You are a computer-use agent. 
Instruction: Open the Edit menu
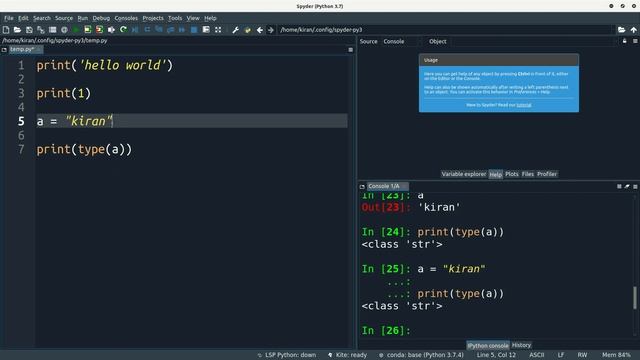pyautogui.click(x=23, y=18)
